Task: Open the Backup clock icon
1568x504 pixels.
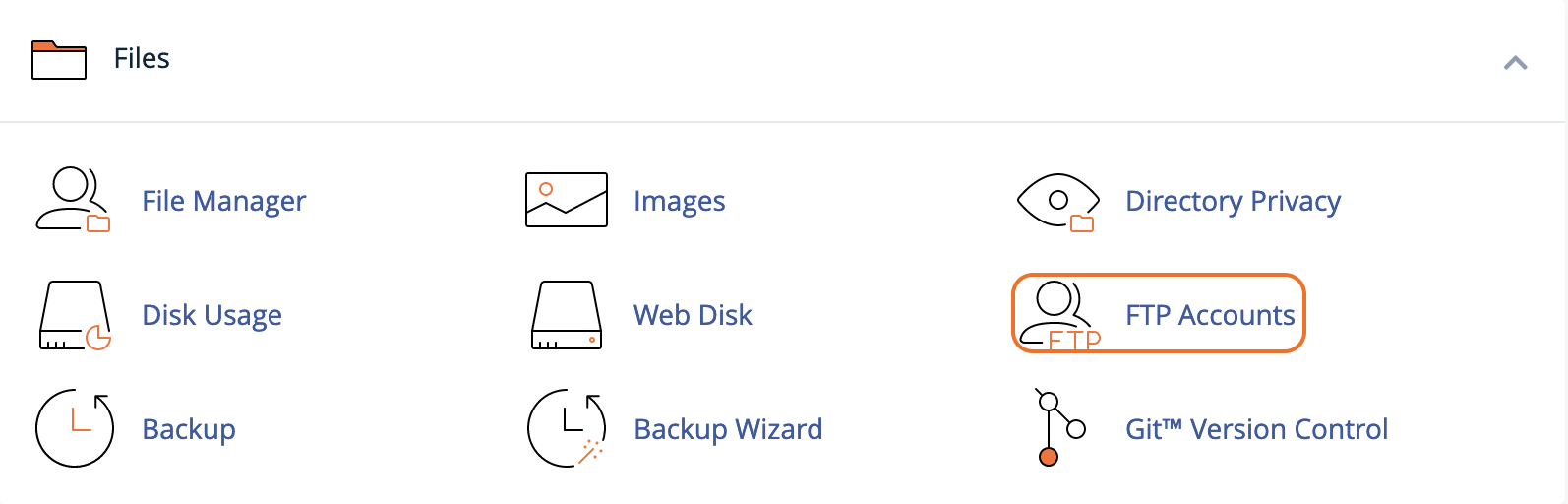Action: [75, 428]
